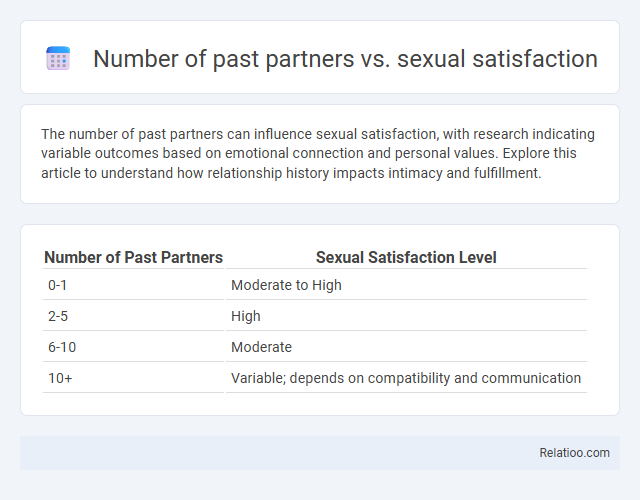Select the '10+' table cell

pyautogui.click(x=133, y=378)
